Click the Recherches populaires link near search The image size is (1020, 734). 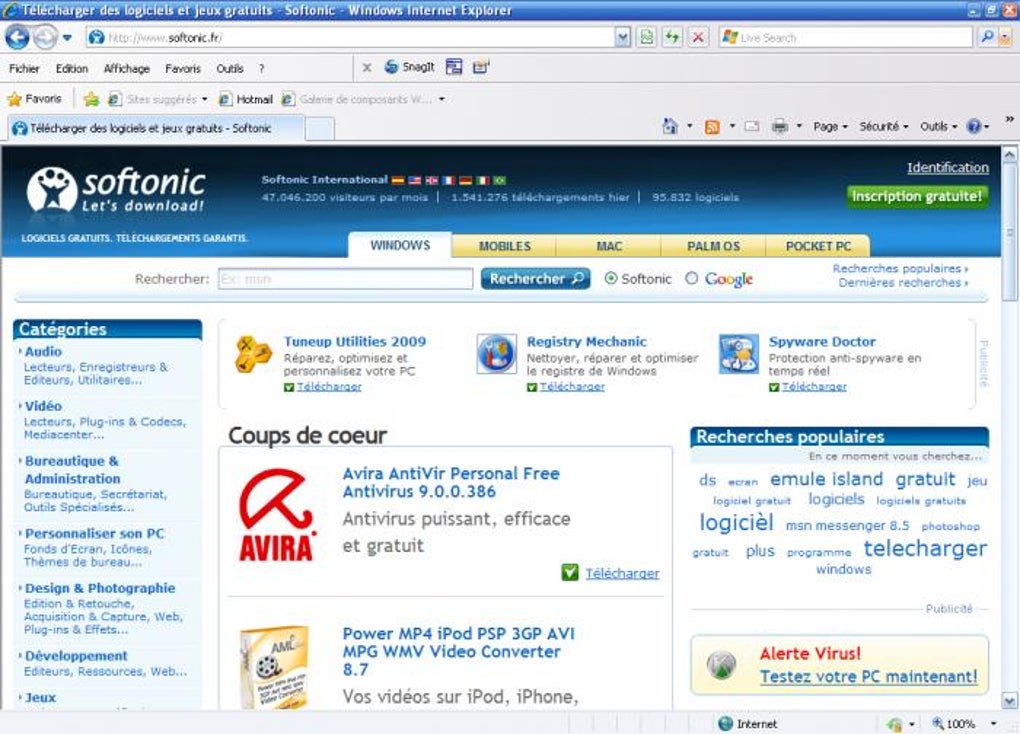point(900,268)
